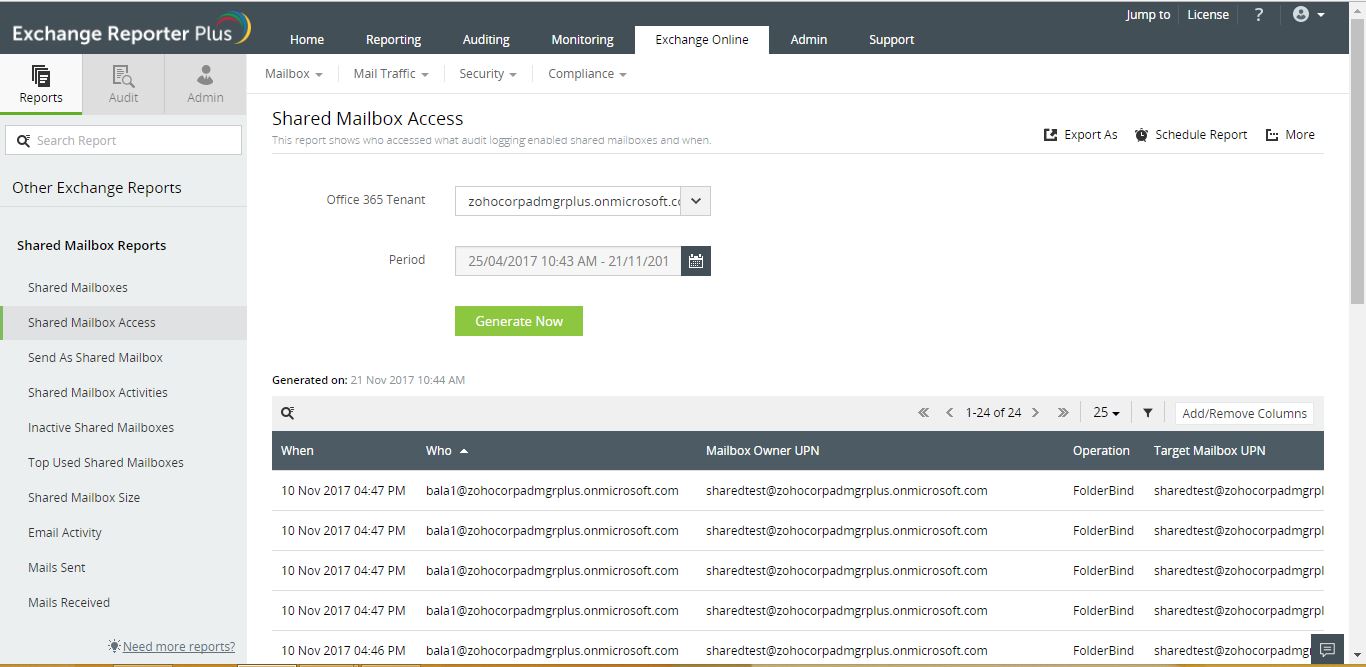This screenshot has width=1366, height=667.
Task: Open the More options icon
Action: pyautogui.click(x=1272, y=135)
